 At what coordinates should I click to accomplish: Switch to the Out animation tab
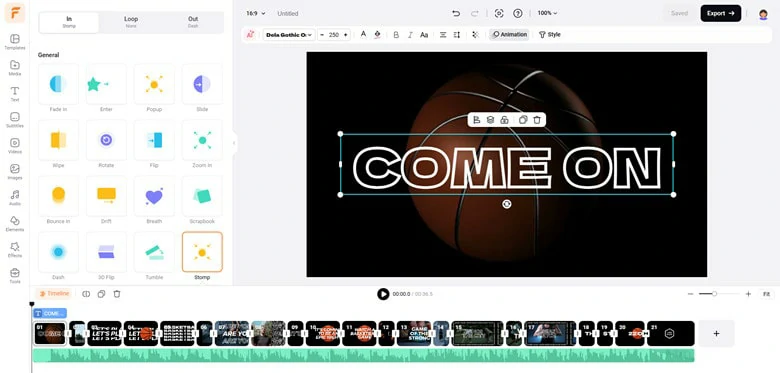[193, 22]
